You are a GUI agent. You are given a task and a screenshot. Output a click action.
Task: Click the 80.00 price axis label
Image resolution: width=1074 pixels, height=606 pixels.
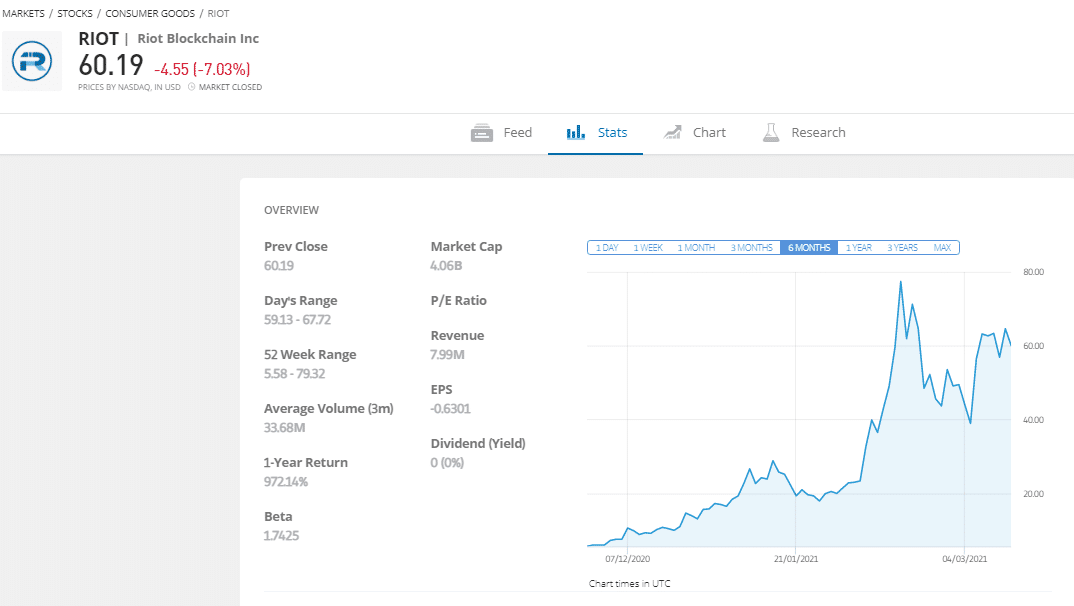point(1034,272)
